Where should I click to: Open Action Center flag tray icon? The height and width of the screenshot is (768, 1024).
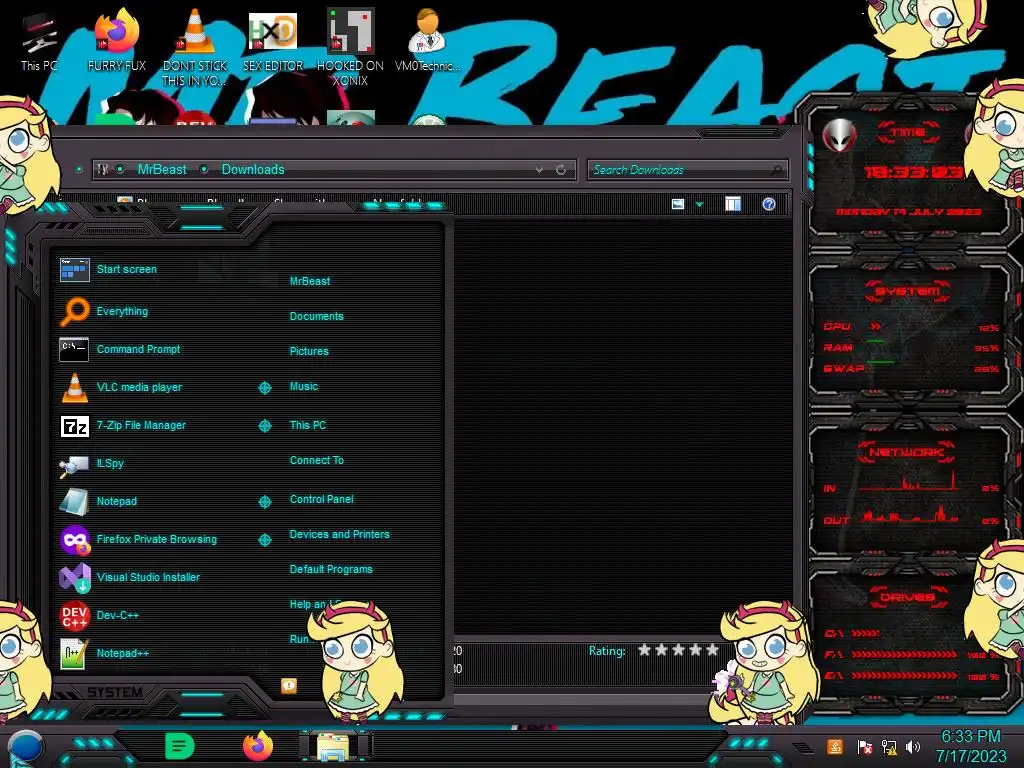[x=864, y=747]
